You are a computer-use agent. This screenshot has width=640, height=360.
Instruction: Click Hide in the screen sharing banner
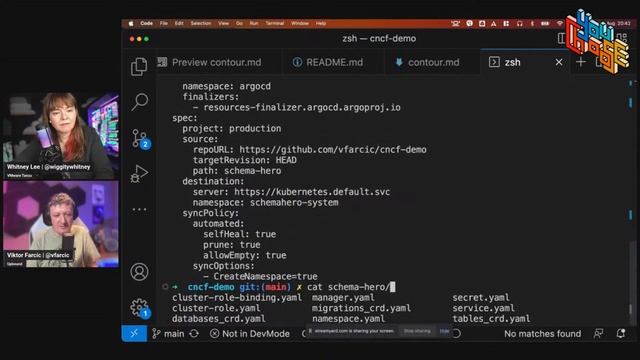[444, 331]
